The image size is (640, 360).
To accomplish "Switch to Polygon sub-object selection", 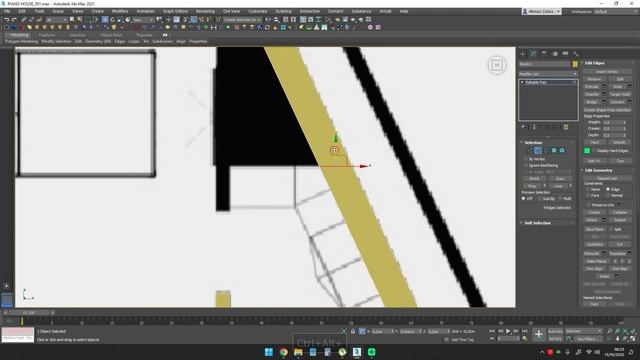I will click(x=554, y=151).
